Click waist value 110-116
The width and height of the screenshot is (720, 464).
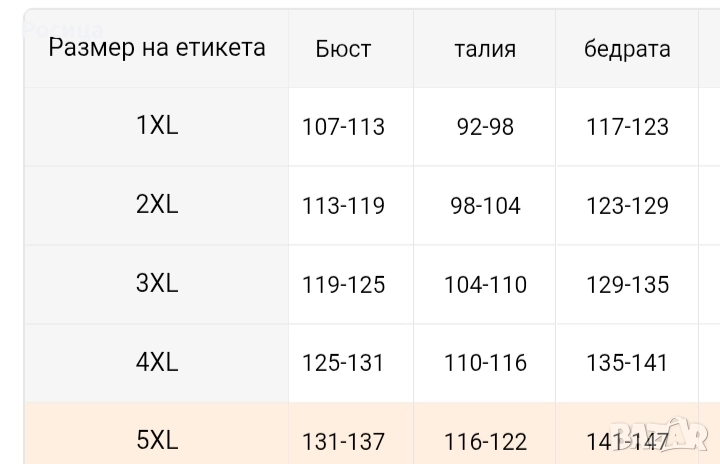[485, 363]
